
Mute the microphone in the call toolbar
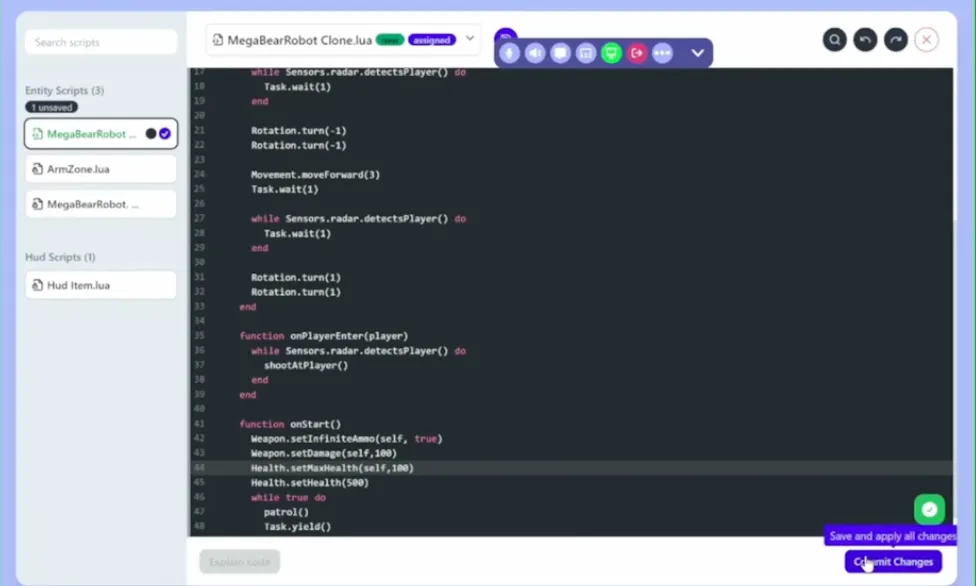[509, 54]
